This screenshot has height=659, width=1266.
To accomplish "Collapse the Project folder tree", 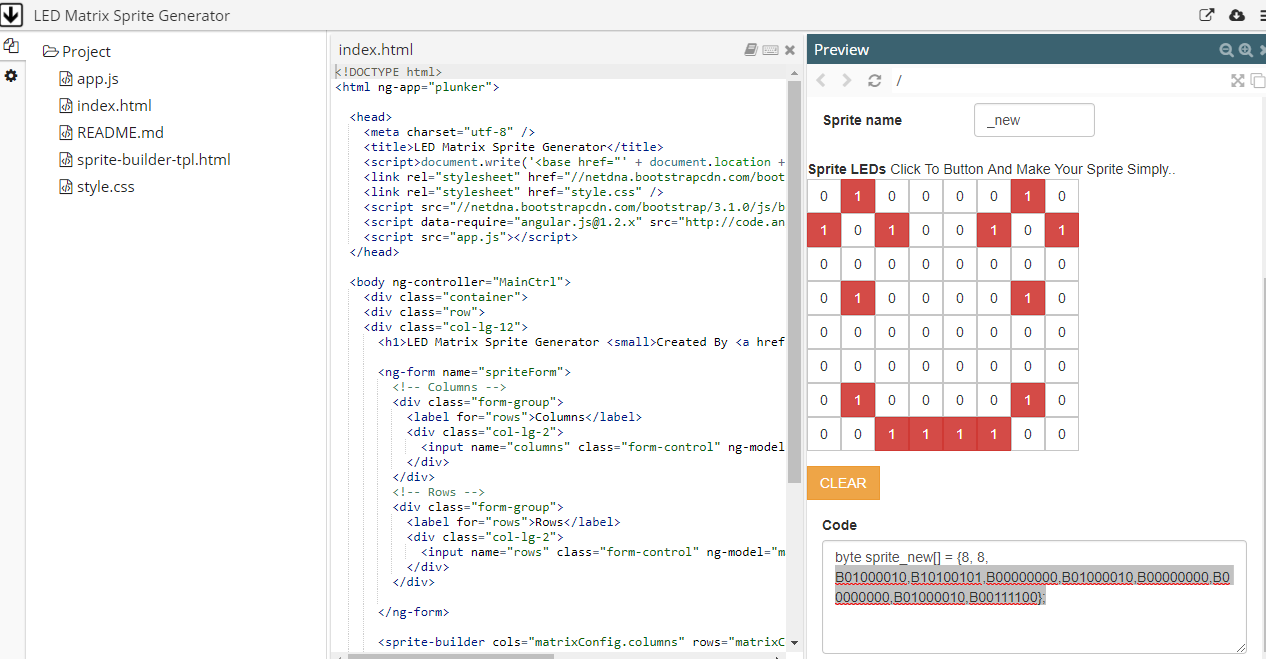I will tap(50, 52).
